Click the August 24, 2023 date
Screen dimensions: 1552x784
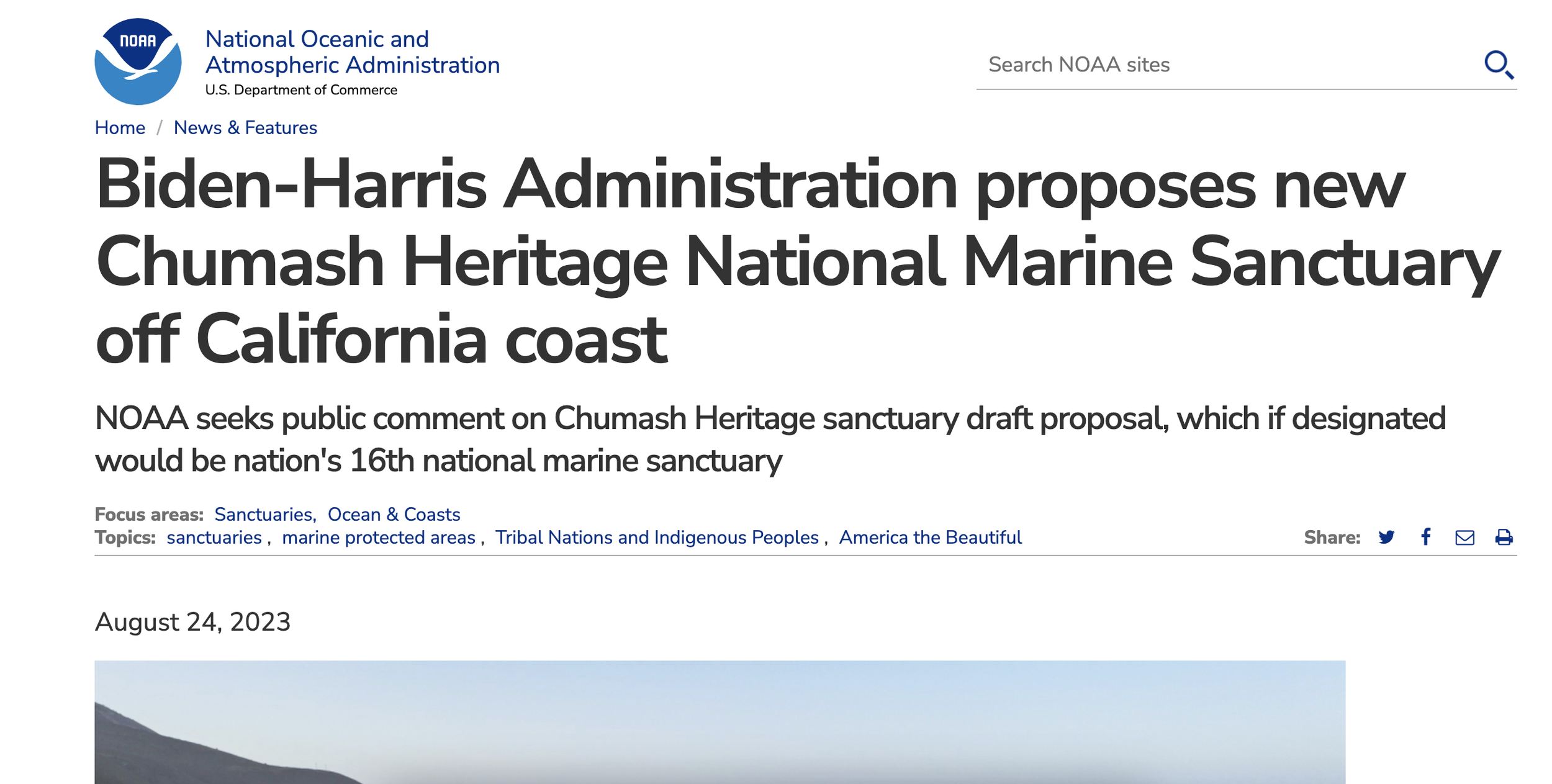tap(192, 622)
